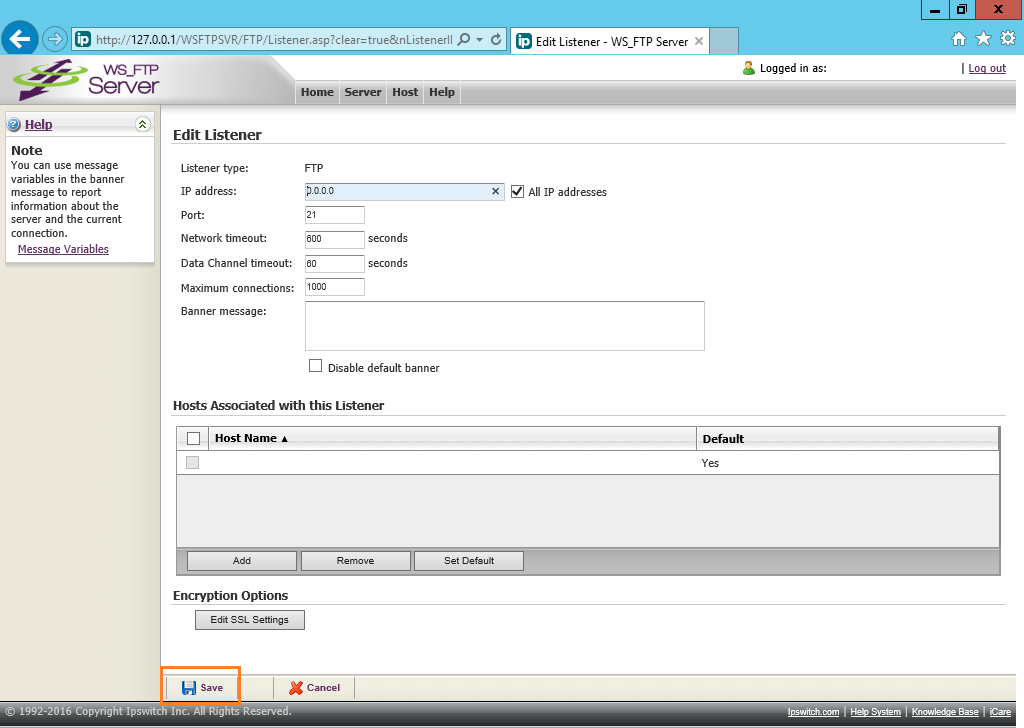Open the Home menu
Viewport: 1024px width, 728px height.
point(317,92)
